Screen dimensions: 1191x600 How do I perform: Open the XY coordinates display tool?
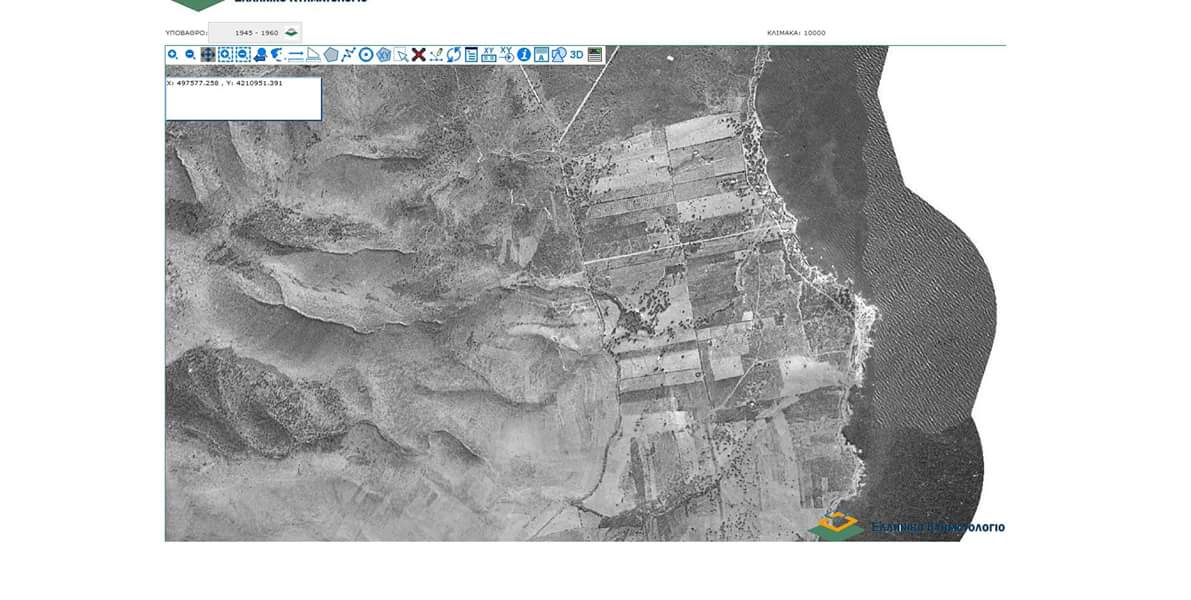489,55
